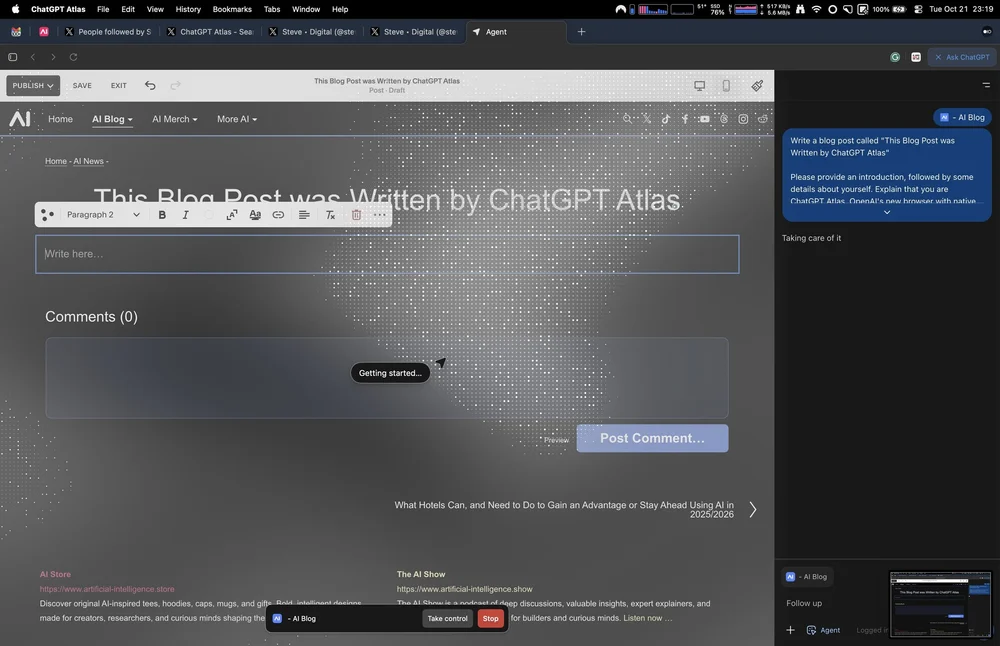The width and height of the screenshot is (1000, 646).
Task: Grab the block drag handle dots icon
Action: (x=47, y=215)
